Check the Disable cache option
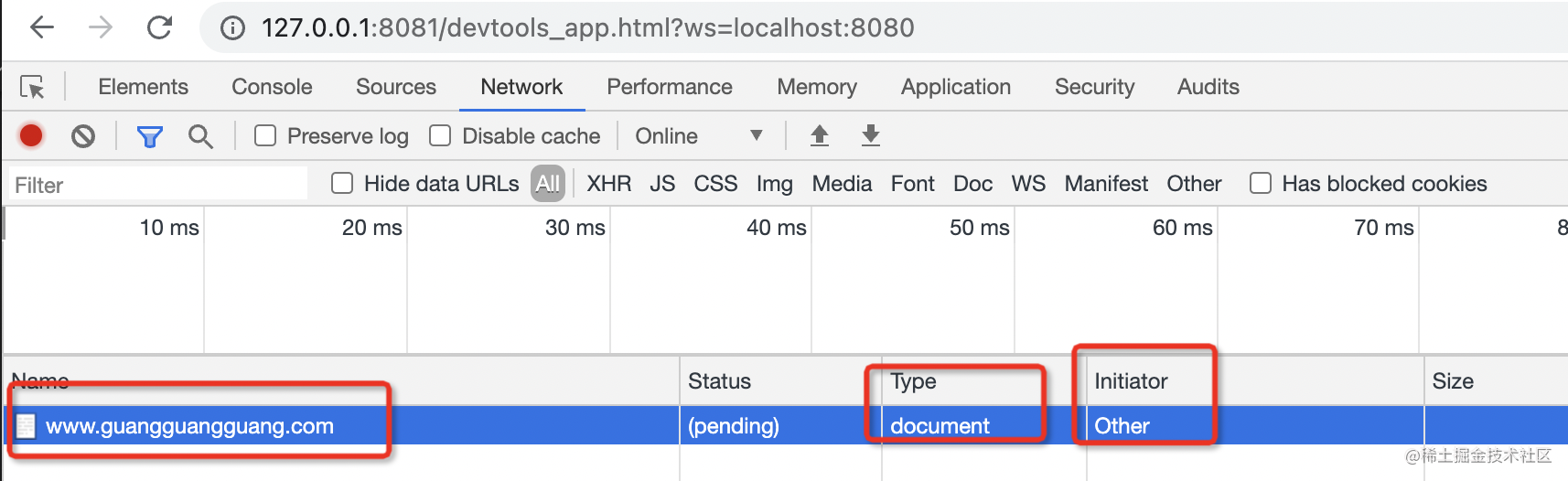The image size is (1568, 481). click(x=440, y=136)
